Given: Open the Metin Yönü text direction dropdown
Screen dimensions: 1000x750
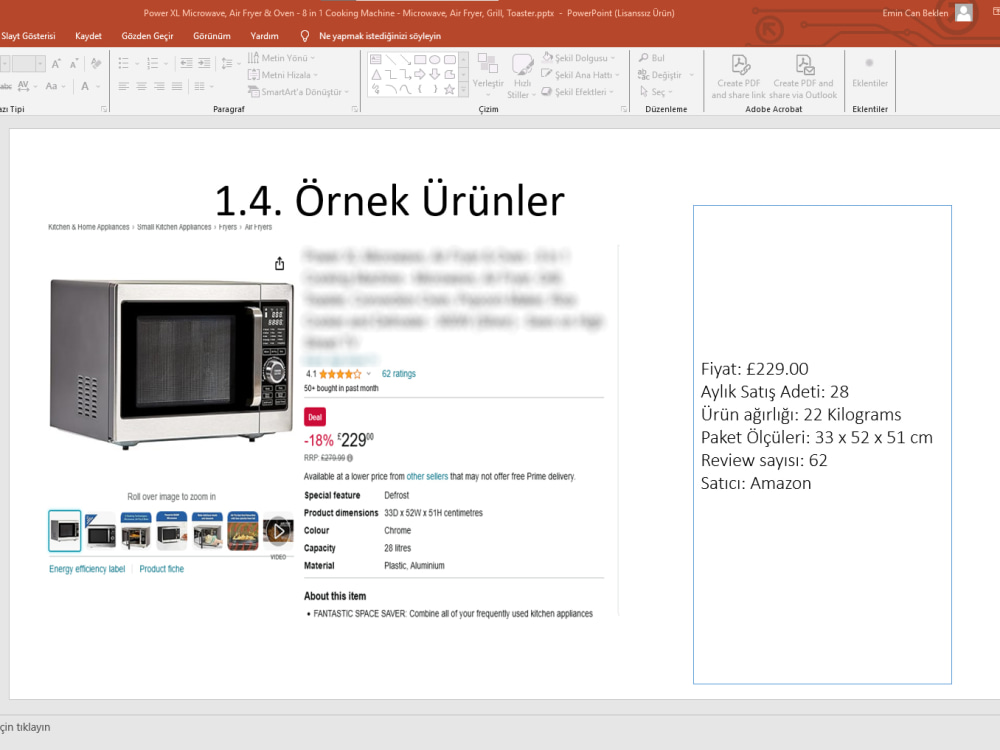Looking at the screenshot, I should click(x=281, y=57).
